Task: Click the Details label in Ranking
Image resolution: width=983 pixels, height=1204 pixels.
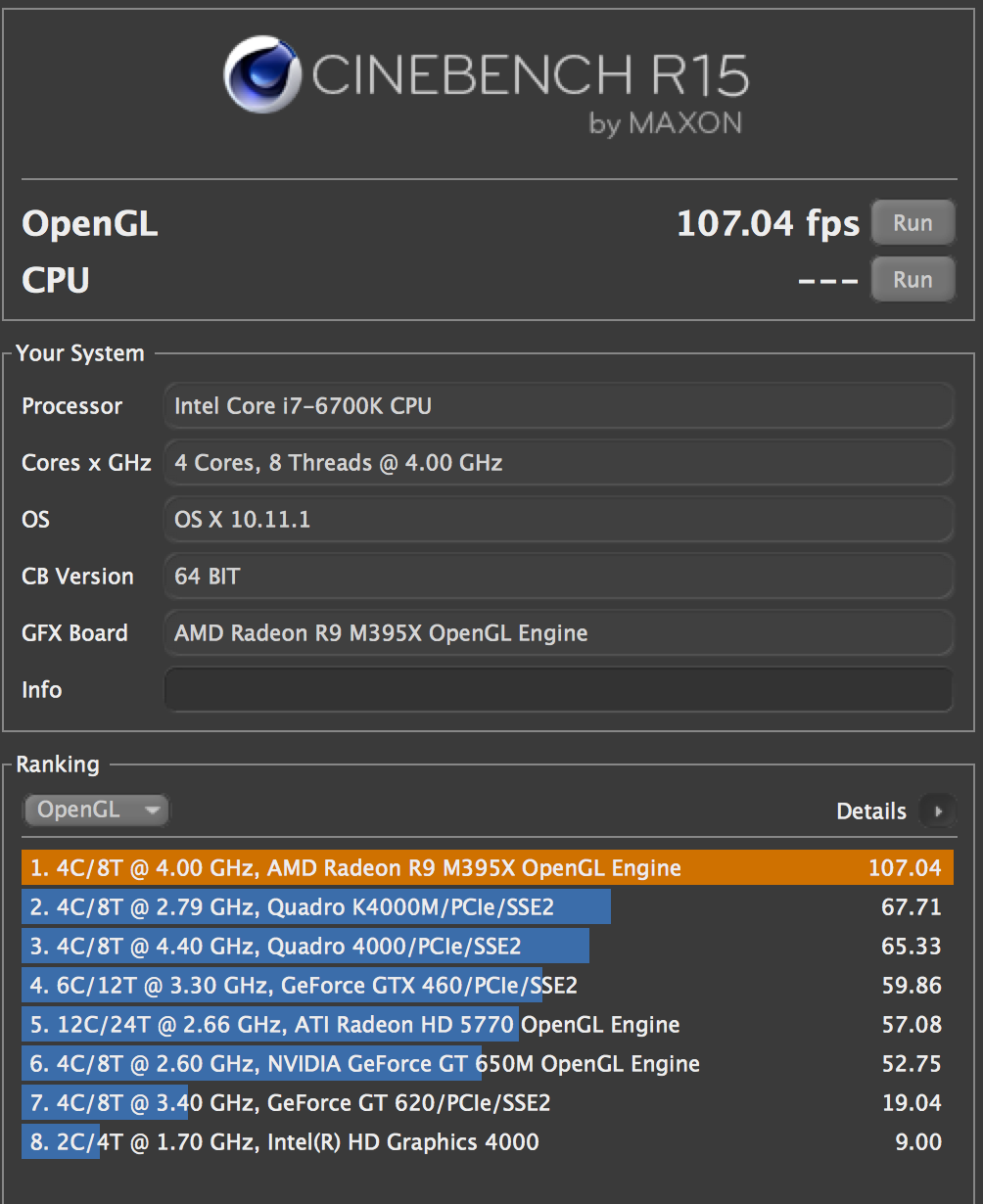Action: click(871, 810)
